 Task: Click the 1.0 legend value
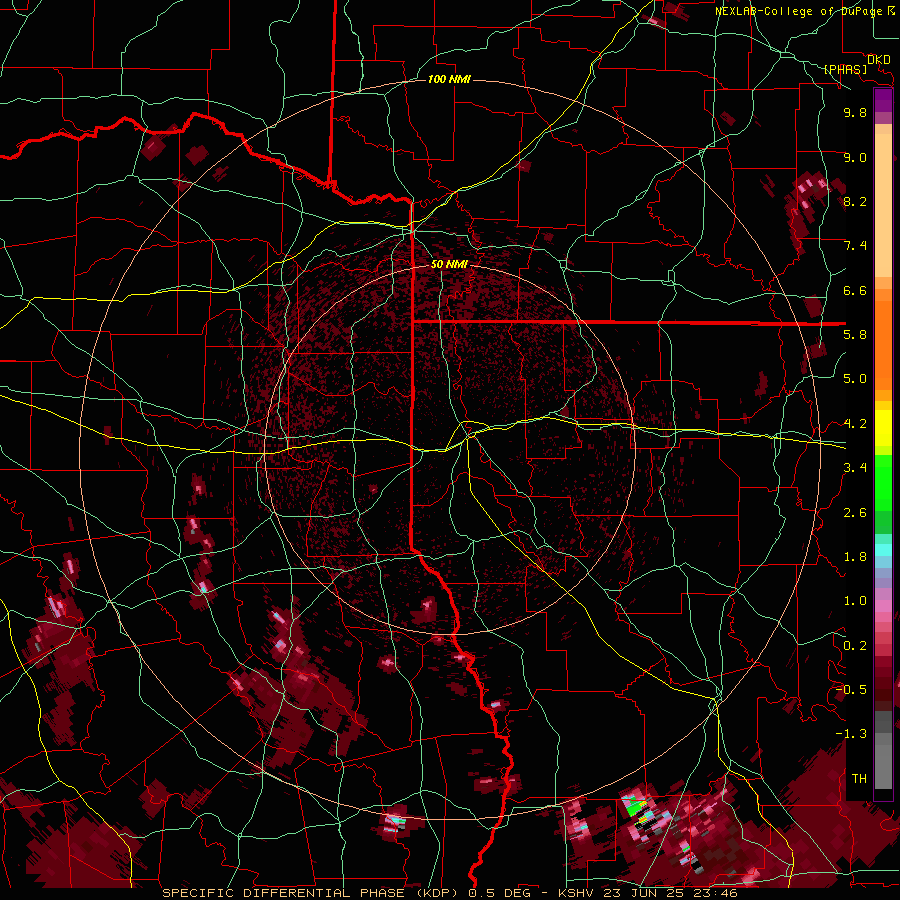(x=855, y=601)
